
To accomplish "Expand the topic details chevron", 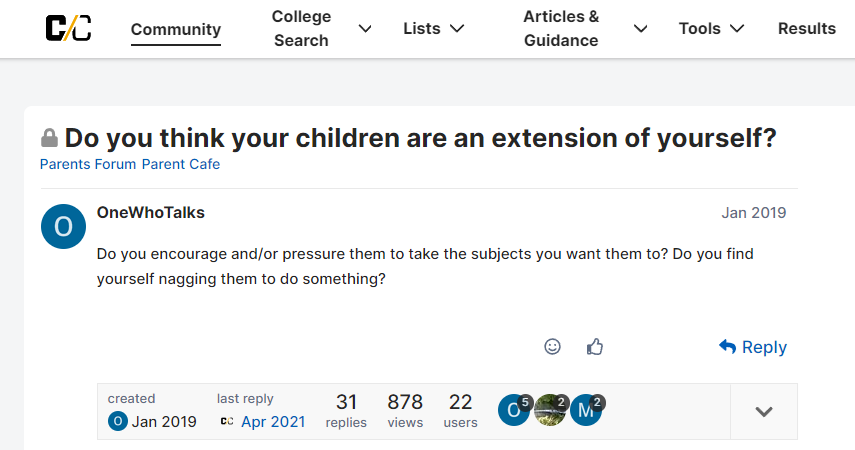I will pyautogui.click(x=764, y=411).
